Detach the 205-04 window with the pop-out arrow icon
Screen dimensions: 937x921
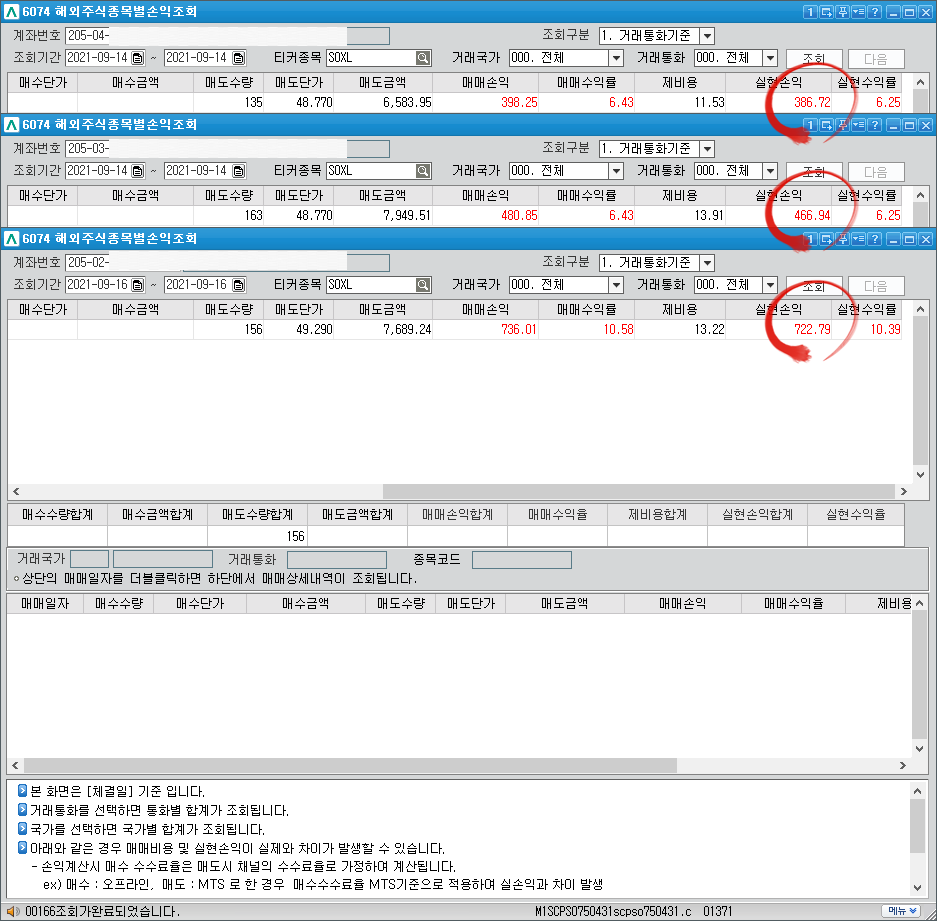coord(826,12)
